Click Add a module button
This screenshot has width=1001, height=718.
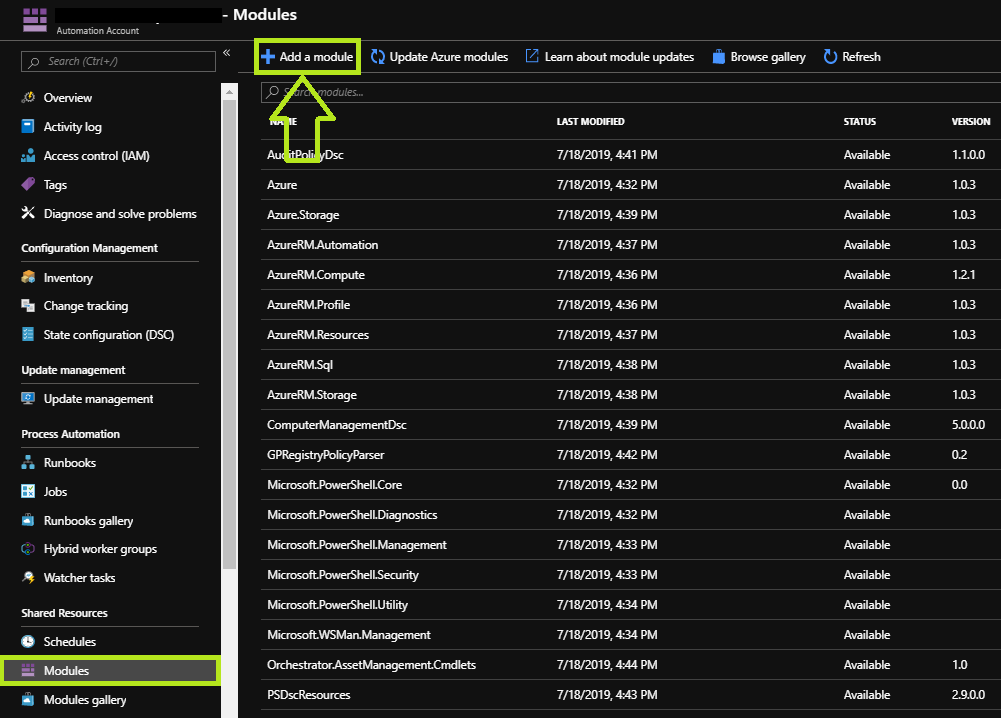click(x=307, y=57)
